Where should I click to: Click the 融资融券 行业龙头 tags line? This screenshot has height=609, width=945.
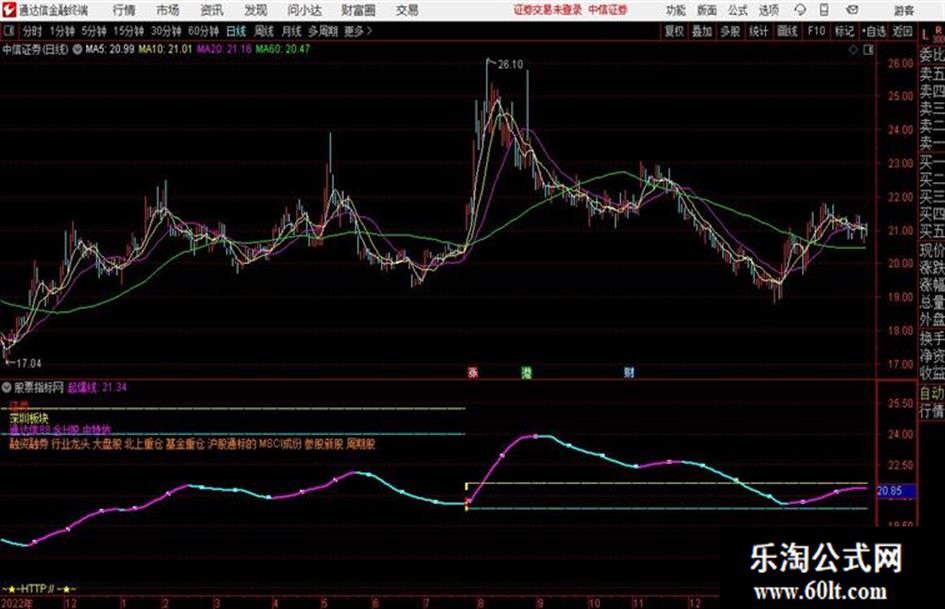(192, 444)
